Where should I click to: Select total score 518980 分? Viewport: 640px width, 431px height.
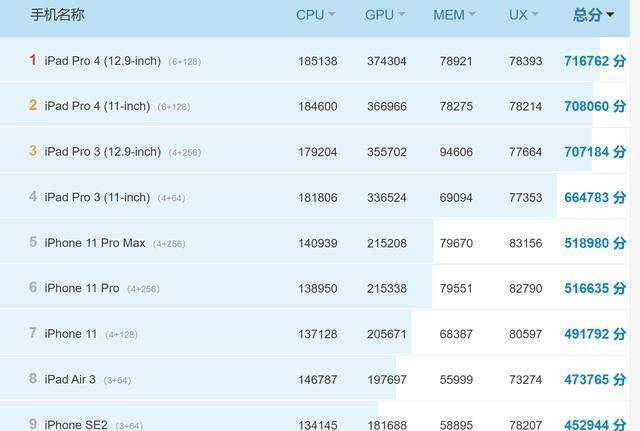click(x=595, y=243)
